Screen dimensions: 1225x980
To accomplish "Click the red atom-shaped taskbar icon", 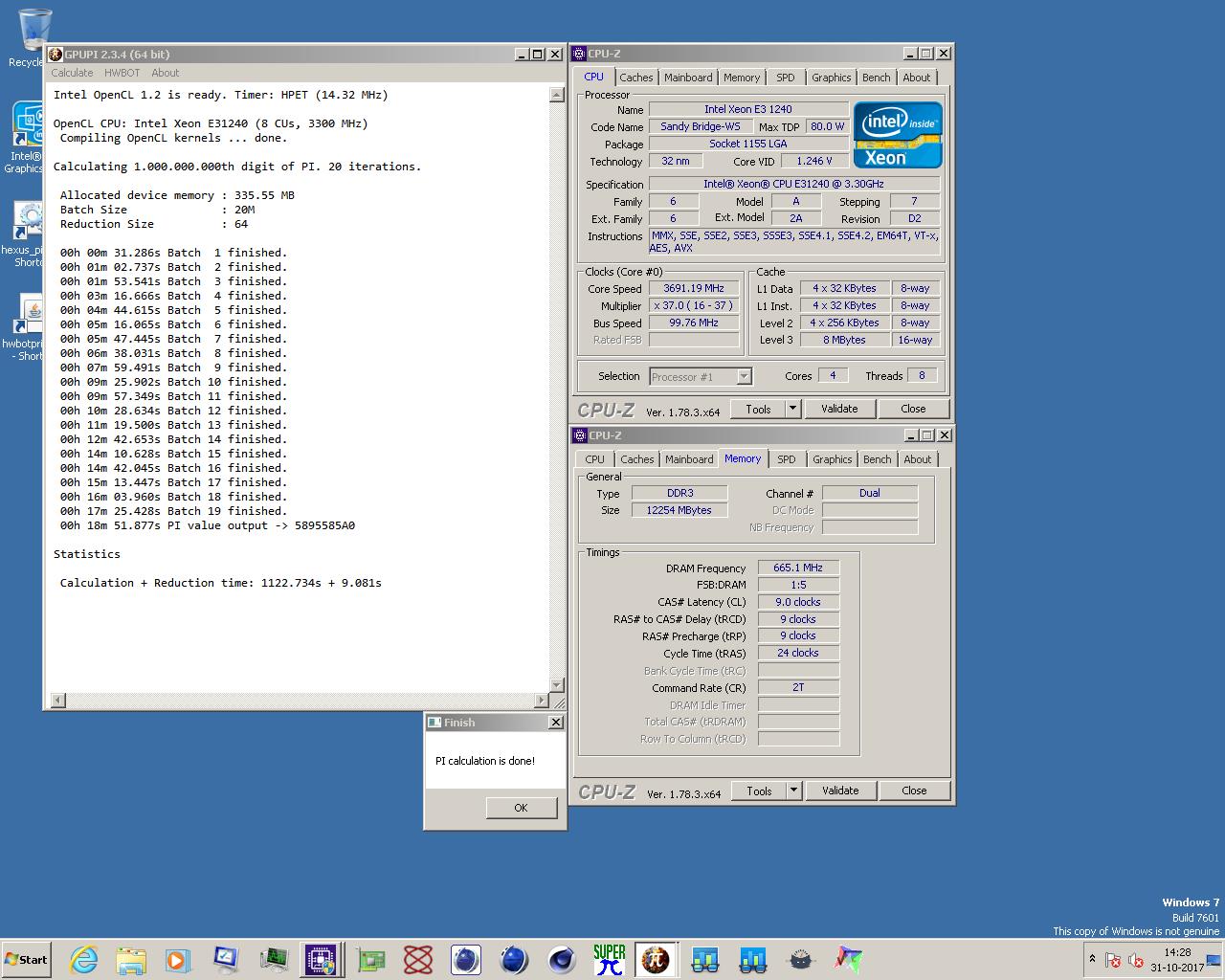I will (x=418, y=959).
